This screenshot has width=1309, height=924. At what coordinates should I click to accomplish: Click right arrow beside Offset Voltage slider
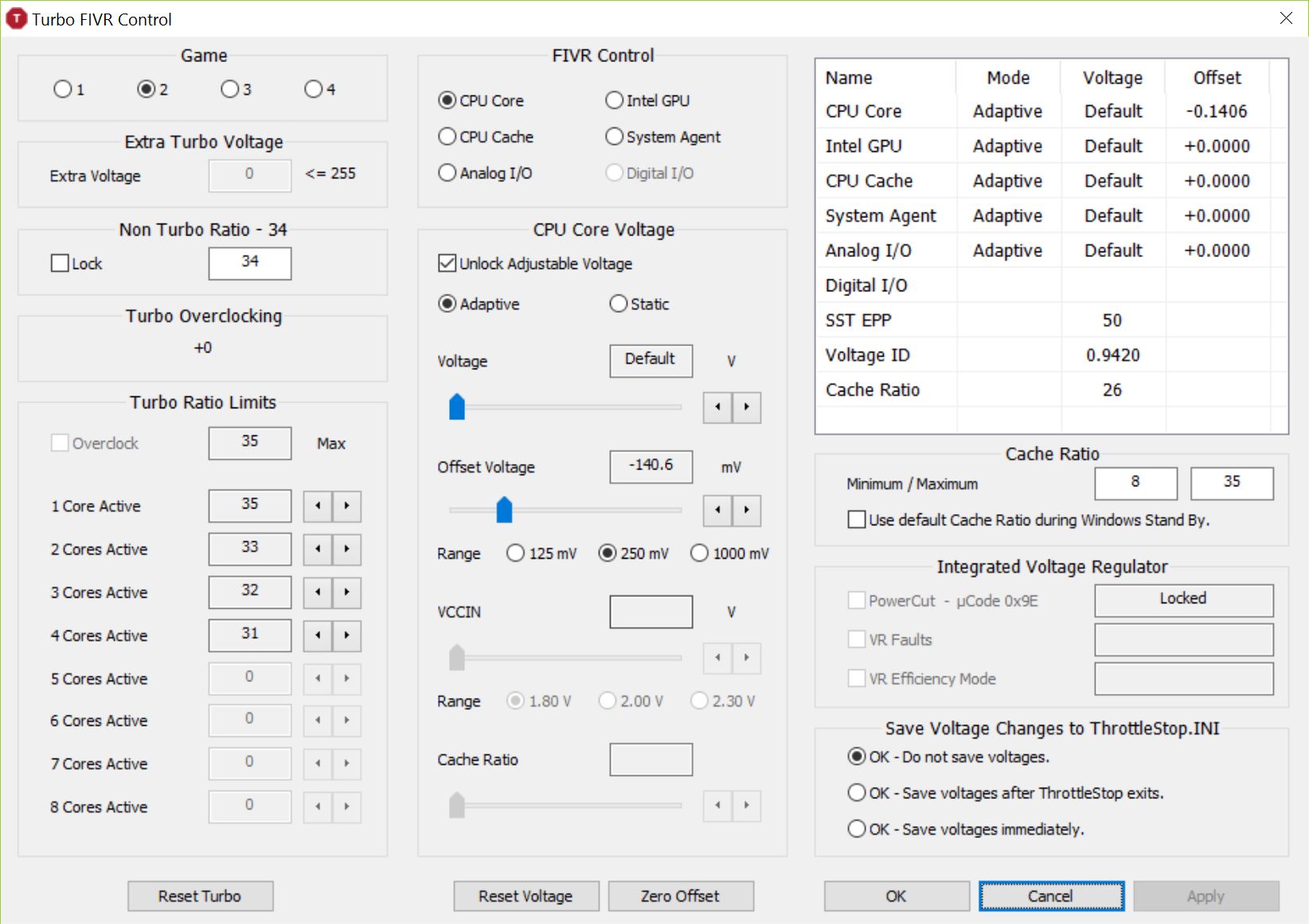point(746,510)
